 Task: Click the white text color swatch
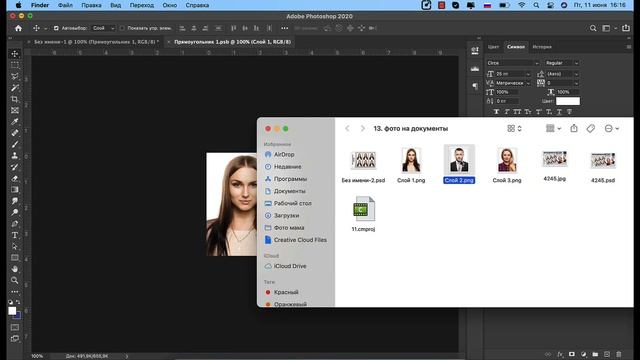(x=567, y=101)
